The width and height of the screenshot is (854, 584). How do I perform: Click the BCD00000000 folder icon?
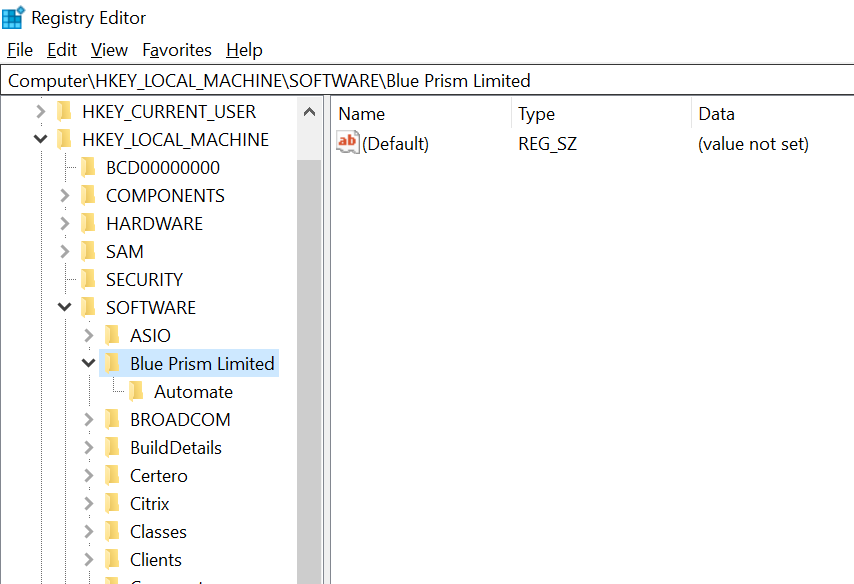pos(89,167)
